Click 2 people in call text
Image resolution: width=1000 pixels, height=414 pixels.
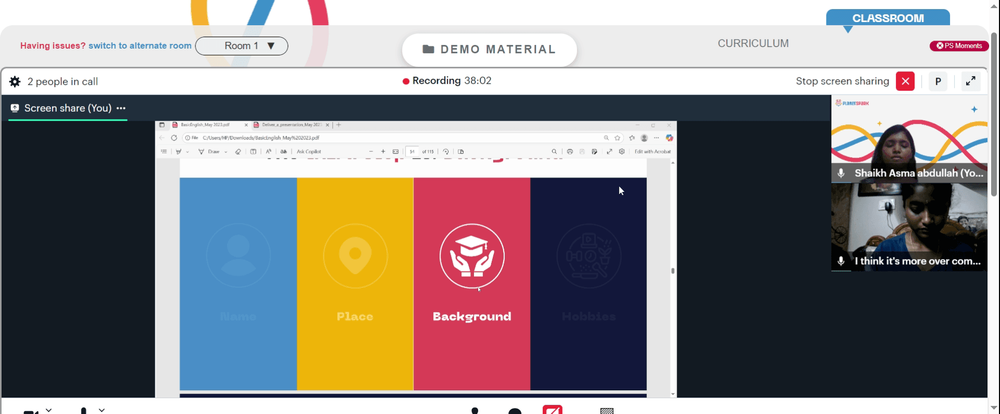[62, 82]
